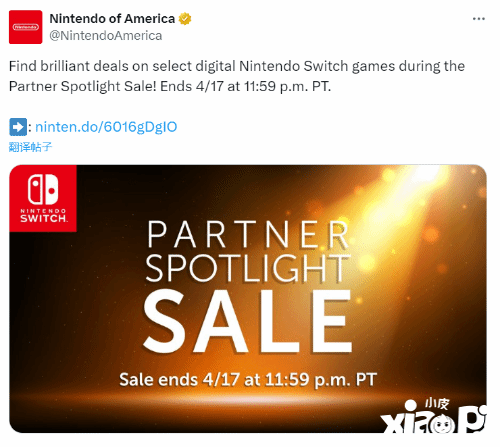Open the three-dot more options menu
Screen dimensions: 500x447
479,19
